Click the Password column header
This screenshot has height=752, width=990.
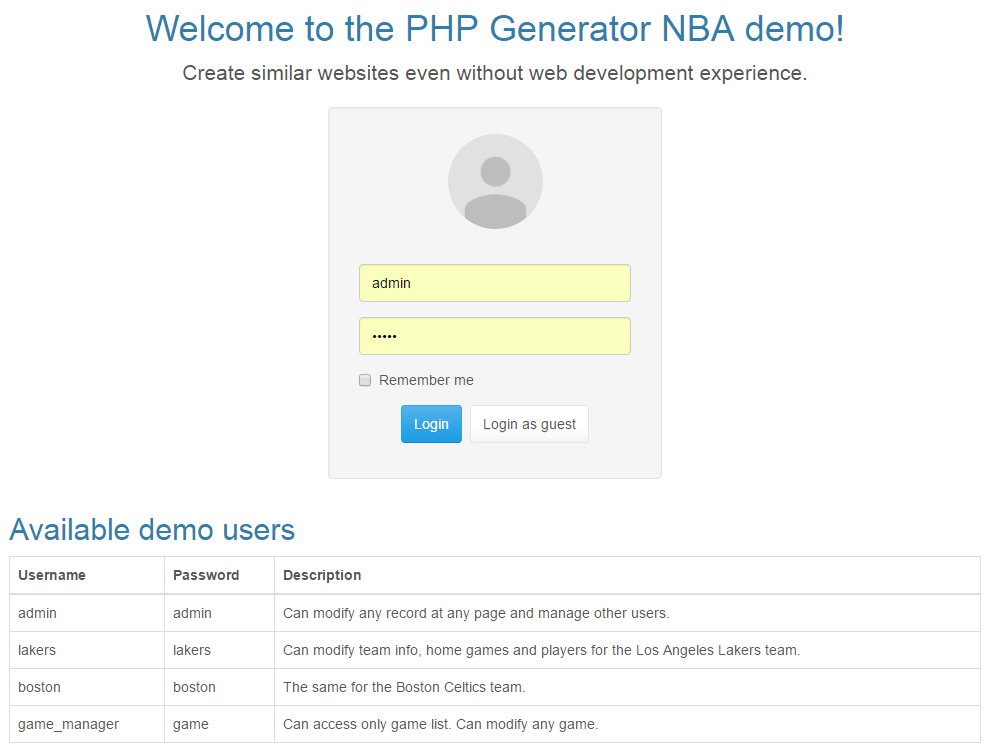pyautogui.click(x=206, y=575)
